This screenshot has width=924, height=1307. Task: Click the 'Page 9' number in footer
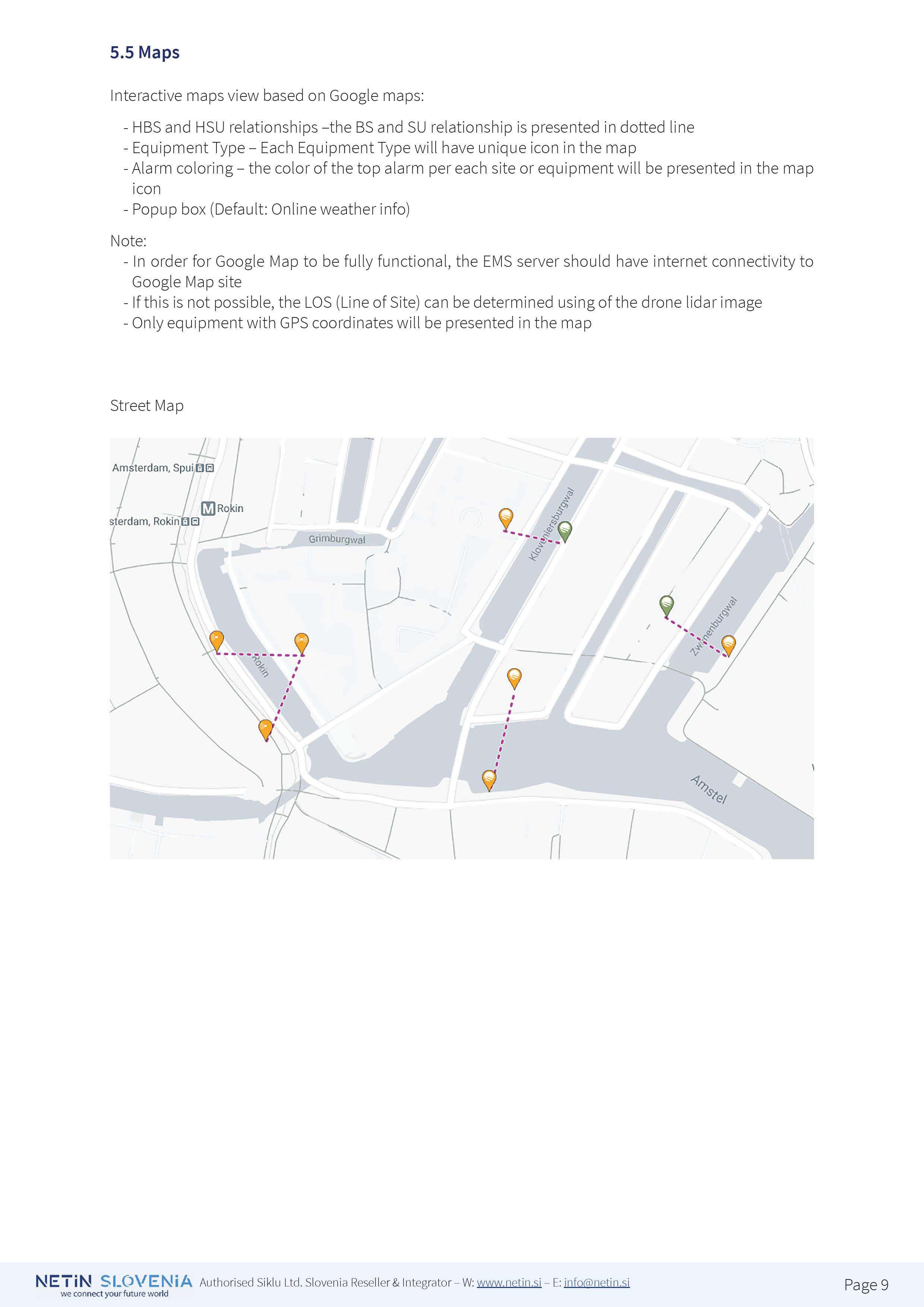click(866, 1285)
